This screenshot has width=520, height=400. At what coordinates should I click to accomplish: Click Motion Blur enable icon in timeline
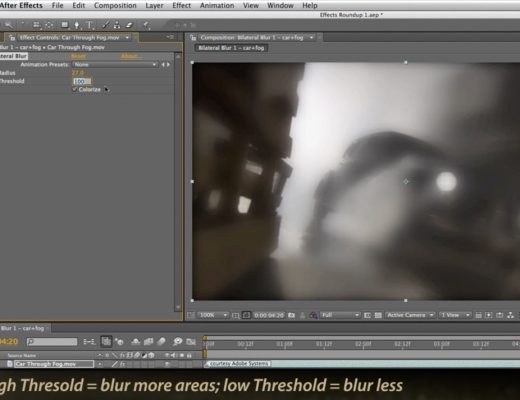click(x=161, y=342)
